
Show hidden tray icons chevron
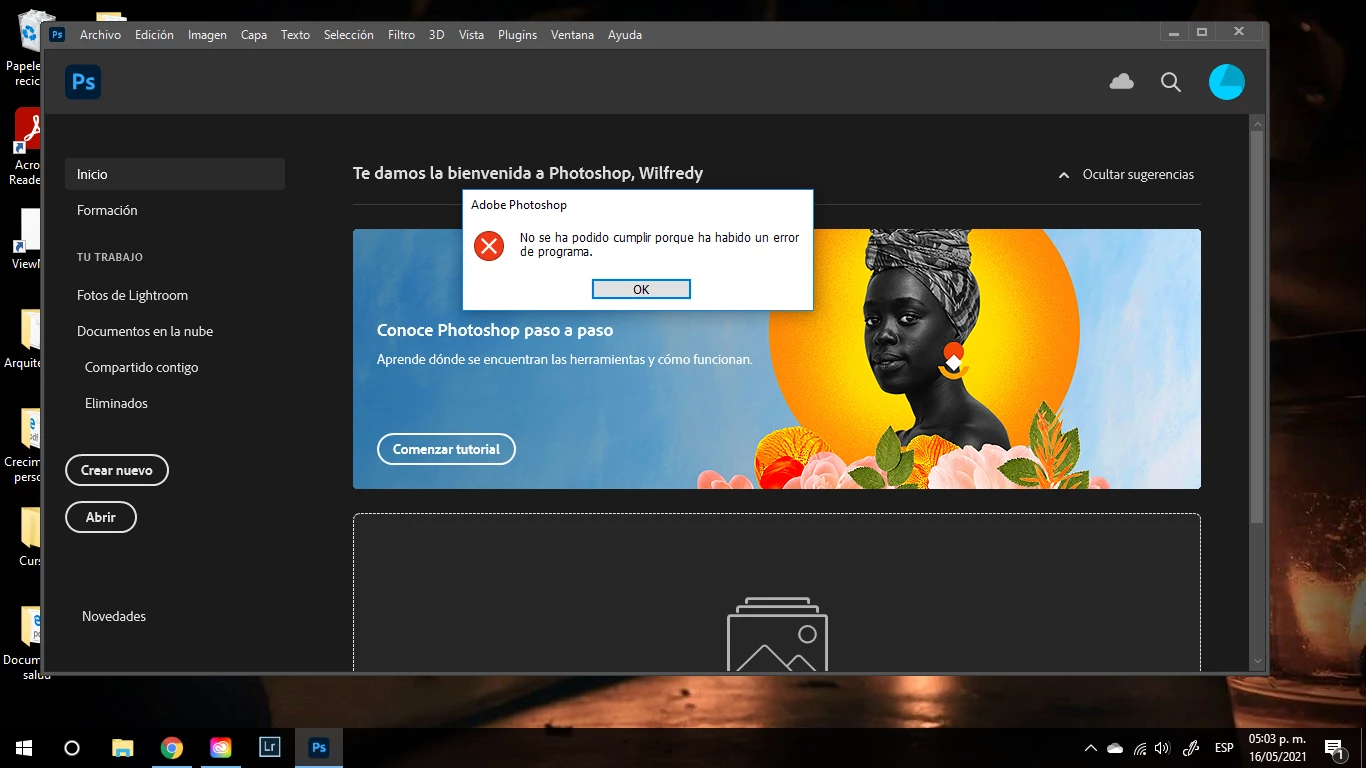pos(1091,748)
